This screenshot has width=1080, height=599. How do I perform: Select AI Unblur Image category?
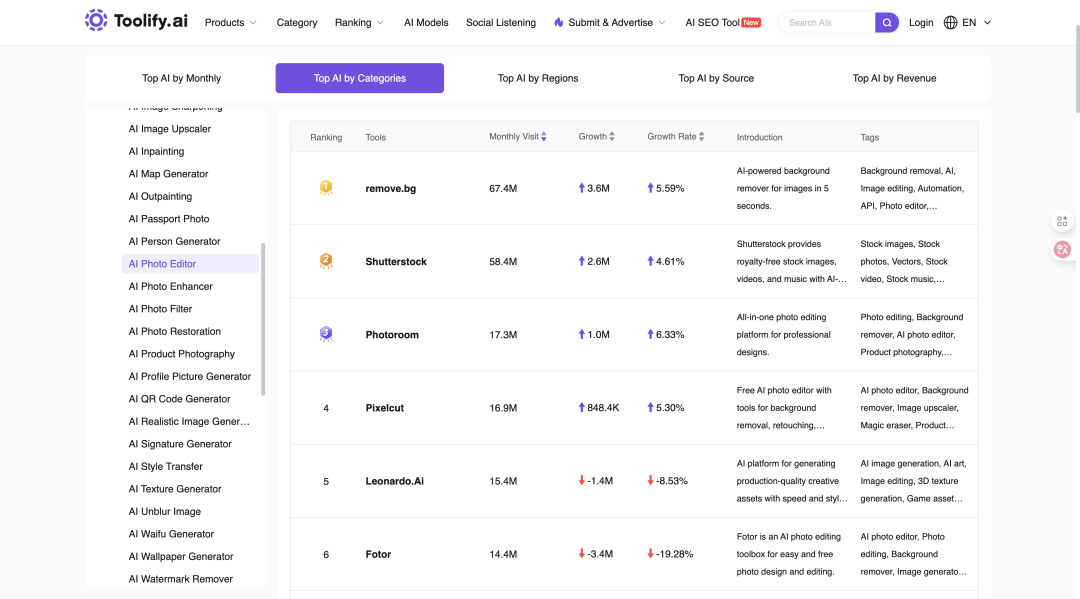[165, 512]
